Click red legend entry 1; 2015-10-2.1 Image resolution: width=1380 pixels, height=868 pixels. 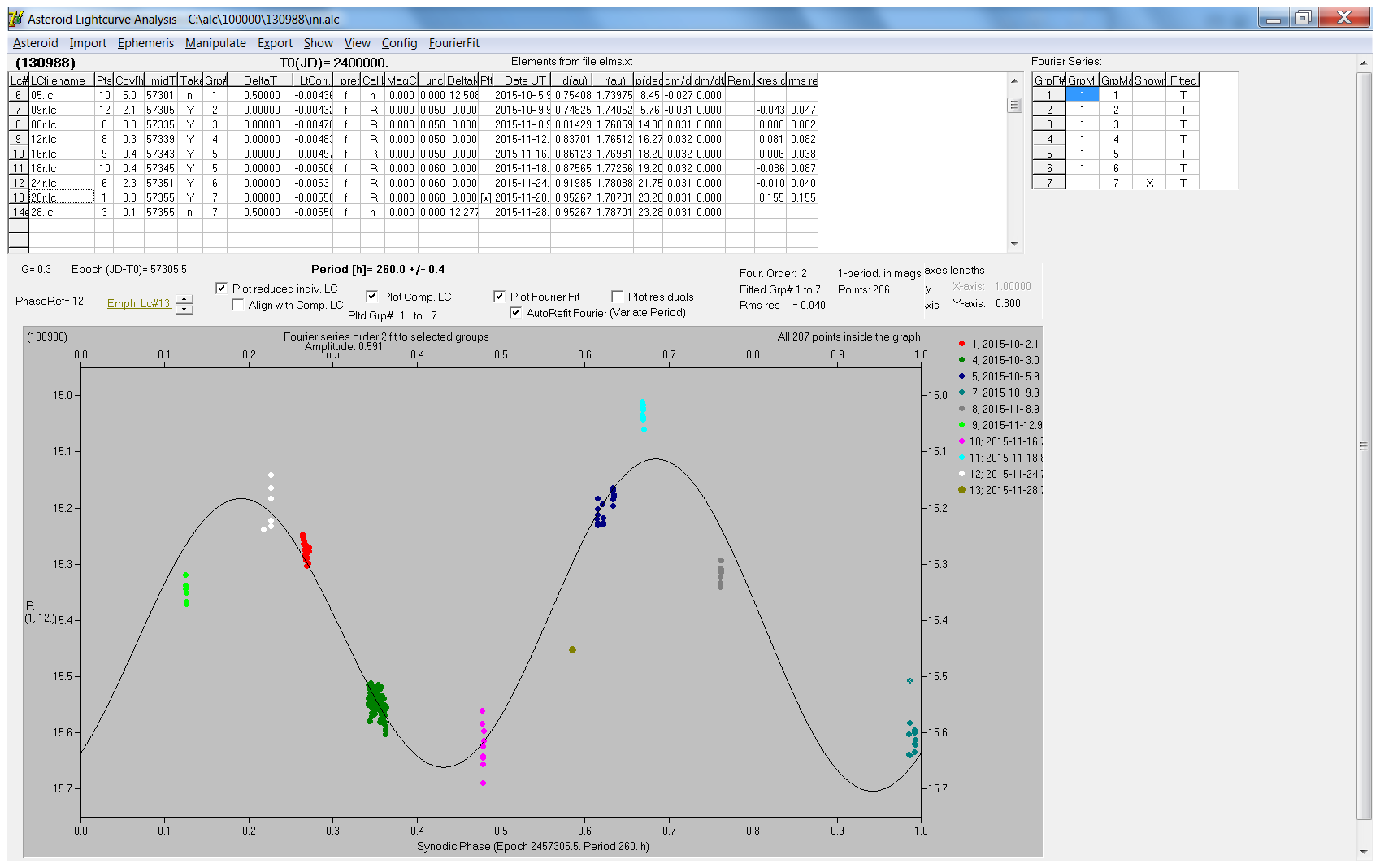[999, 344]
